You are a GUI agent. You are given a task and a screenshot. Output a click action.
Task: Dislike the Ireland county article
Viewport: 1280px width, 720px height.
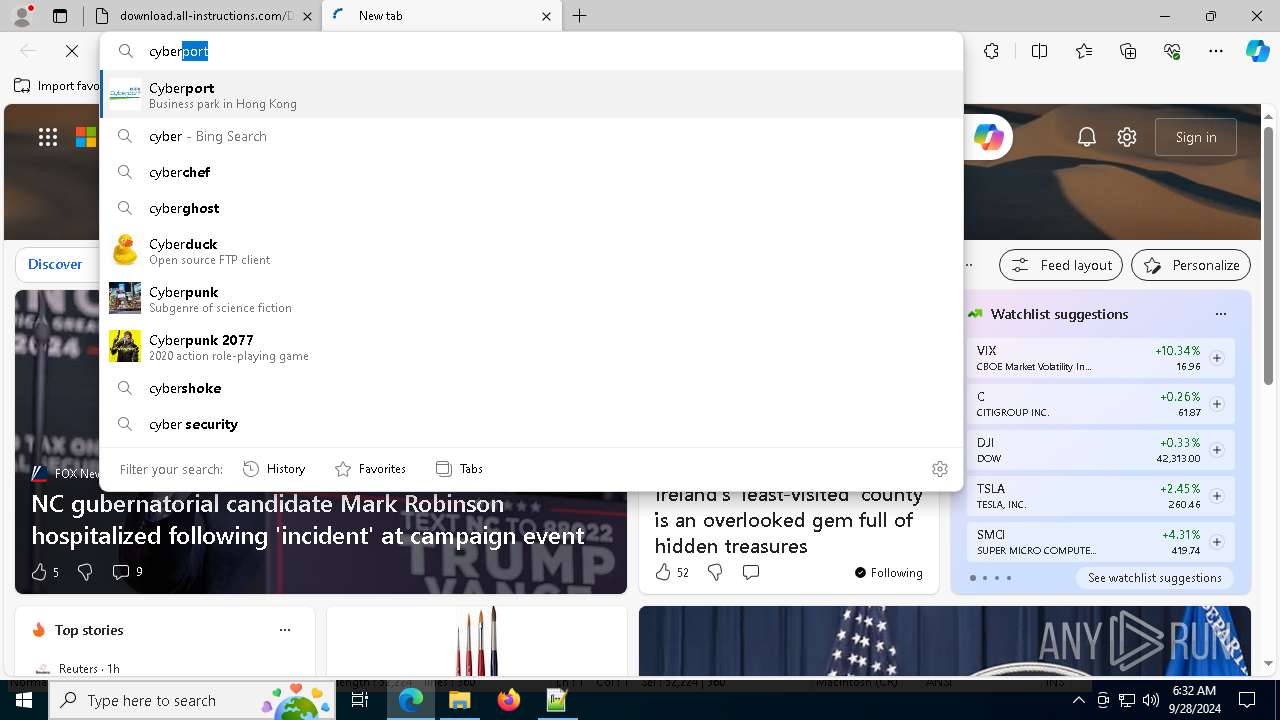click(x=715, y=572)
